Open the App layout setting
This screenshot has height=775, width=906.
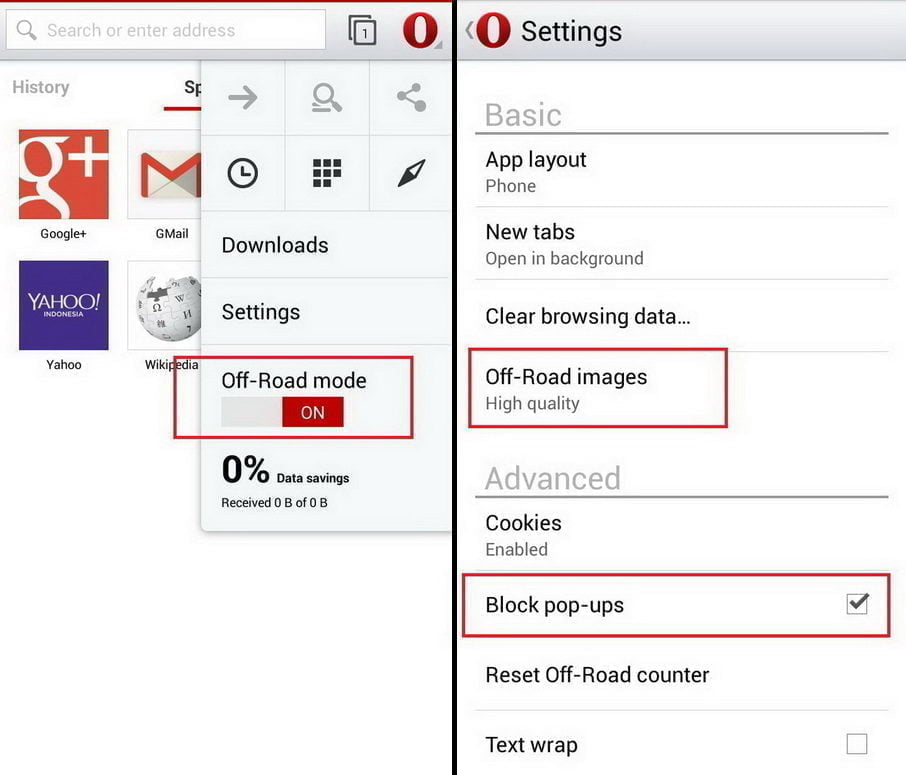pos(682,172)
